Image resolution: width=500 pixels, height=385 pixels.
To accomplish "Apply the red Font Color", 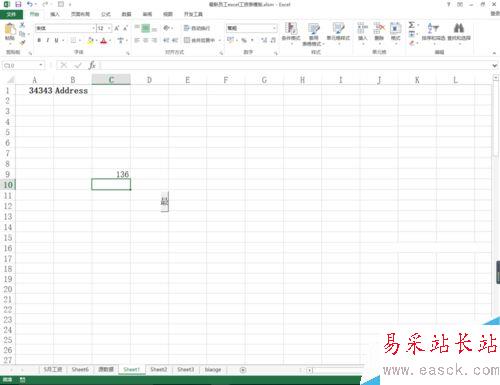I will (x=104, y=40).
